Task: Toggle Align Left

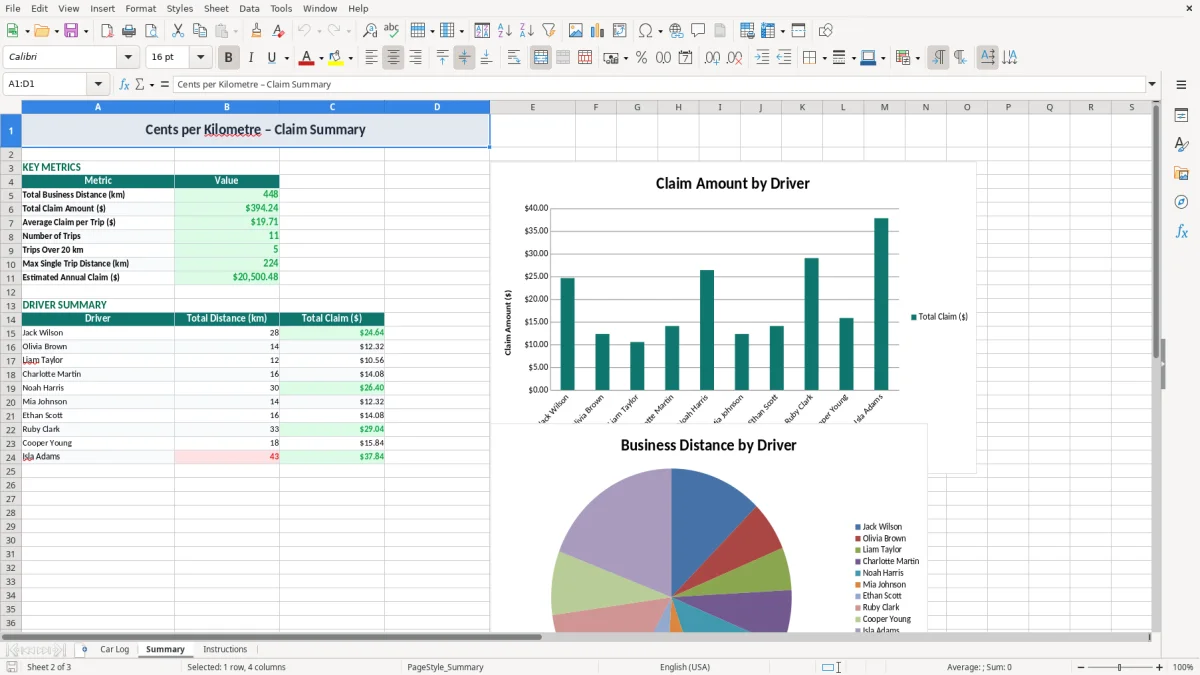Action: [x=371, y=58]
